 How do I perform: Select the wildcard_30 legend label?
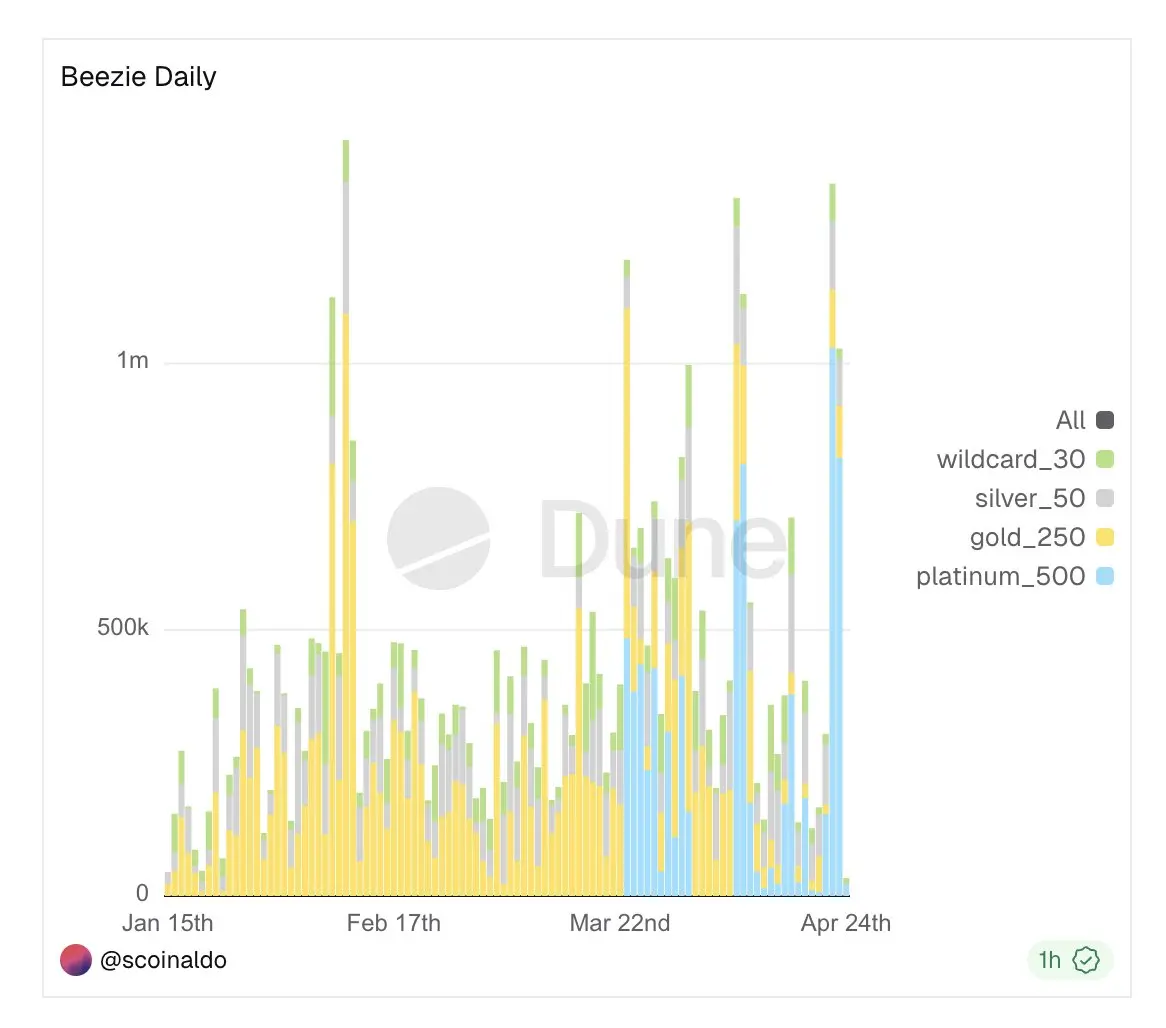pyautogui.click(x=1010, y=459)
